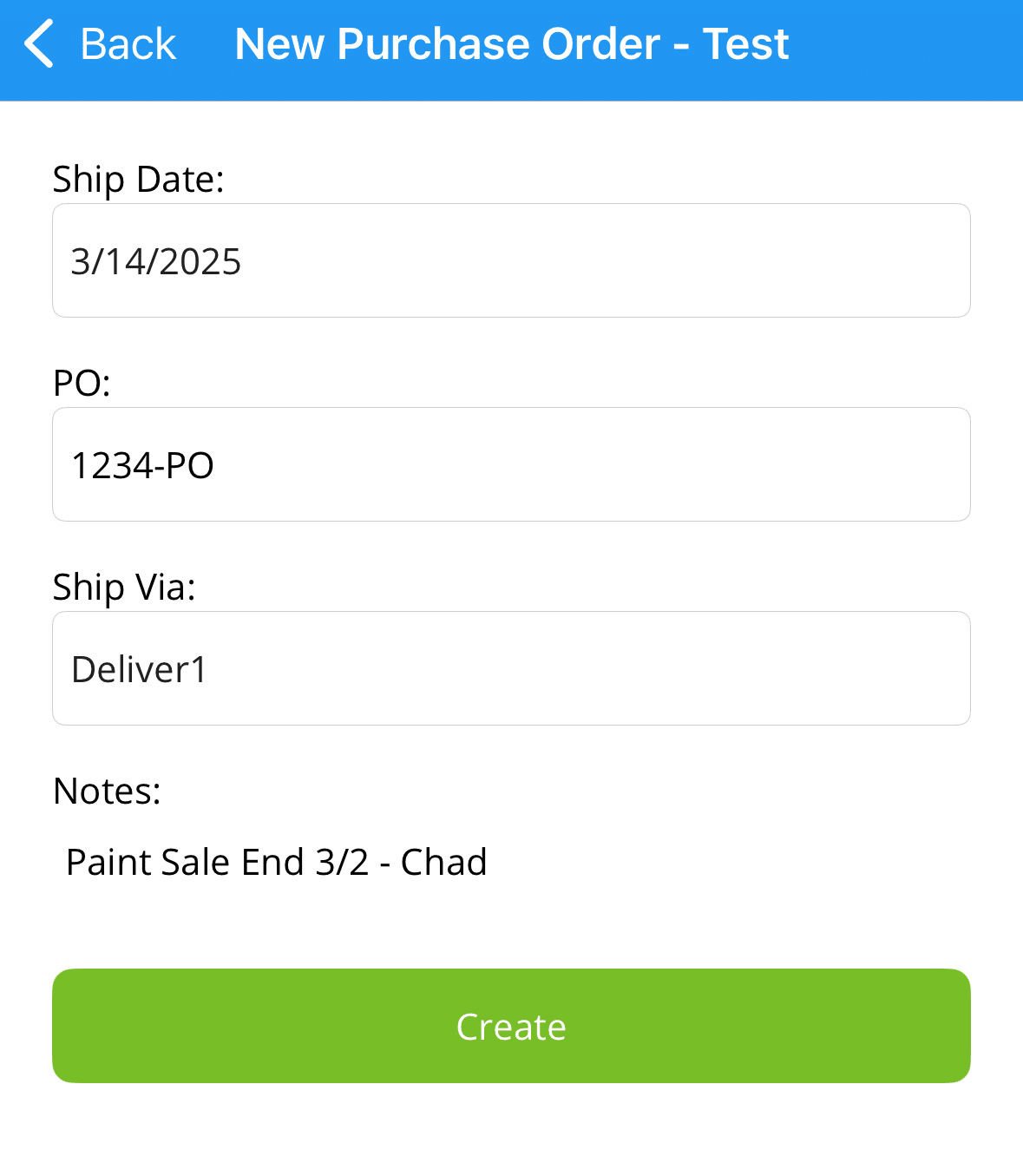Open the Ship Via field

point(511,668)
